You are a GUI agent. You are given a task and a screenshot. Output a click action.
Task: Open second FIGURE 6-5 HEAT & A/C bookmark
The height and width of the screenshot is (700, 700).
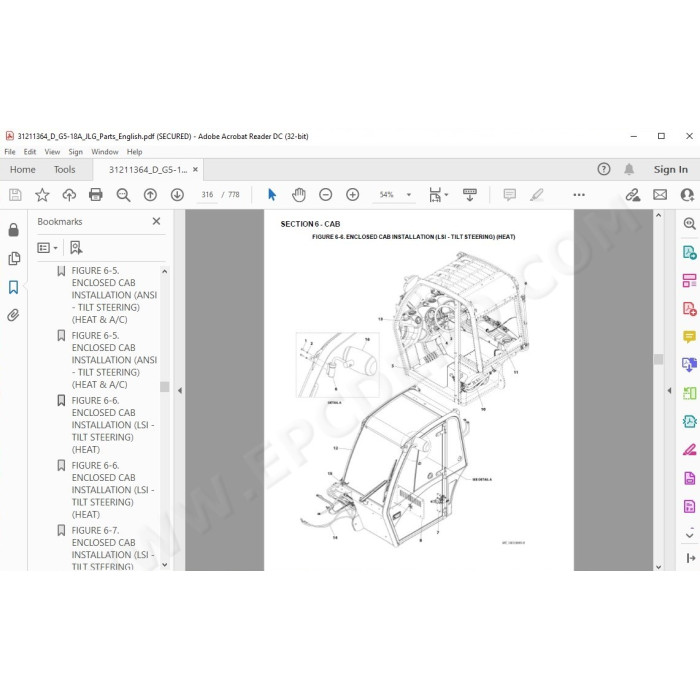[x=114, y=360]
